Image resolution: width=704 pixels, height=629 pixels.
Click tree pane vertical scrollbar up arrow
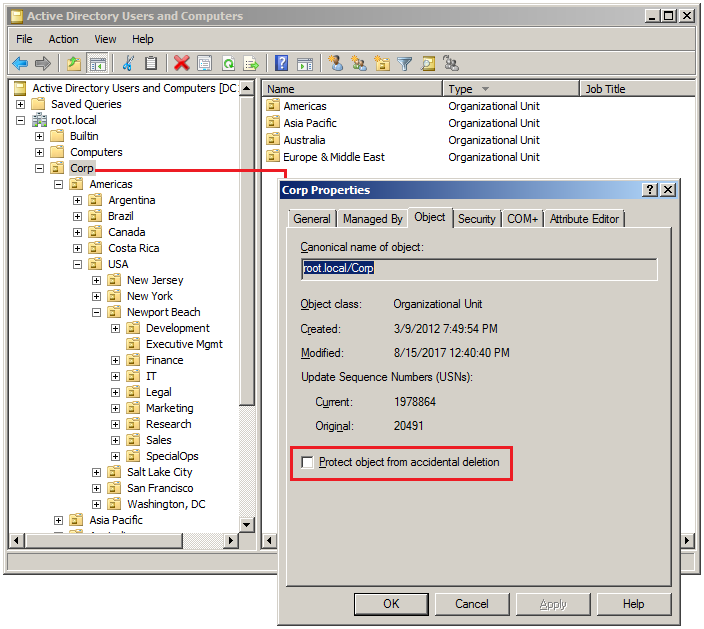[x=247, y=88]
